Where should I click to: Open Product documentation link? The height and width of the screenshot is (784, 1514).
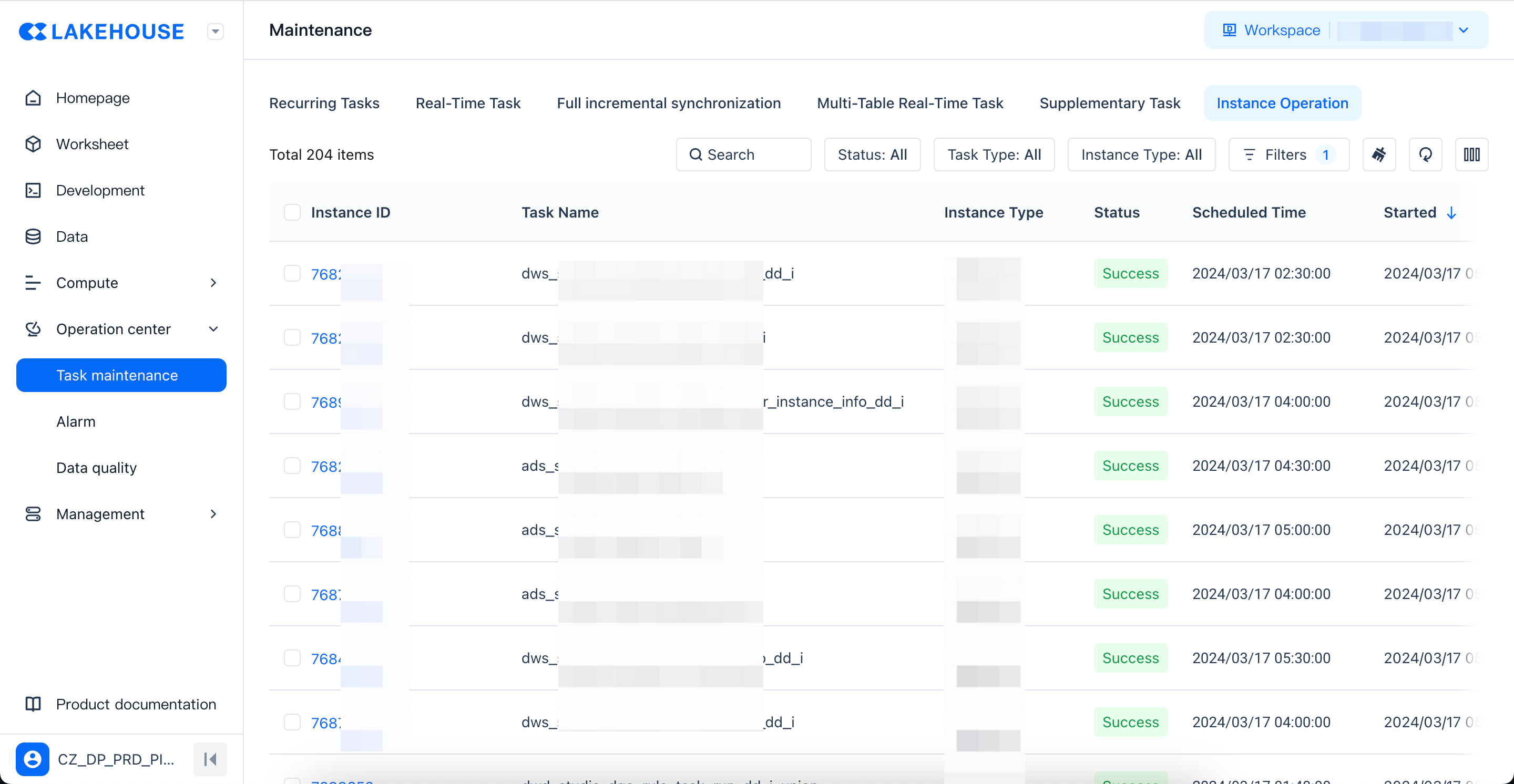(136, 704)
